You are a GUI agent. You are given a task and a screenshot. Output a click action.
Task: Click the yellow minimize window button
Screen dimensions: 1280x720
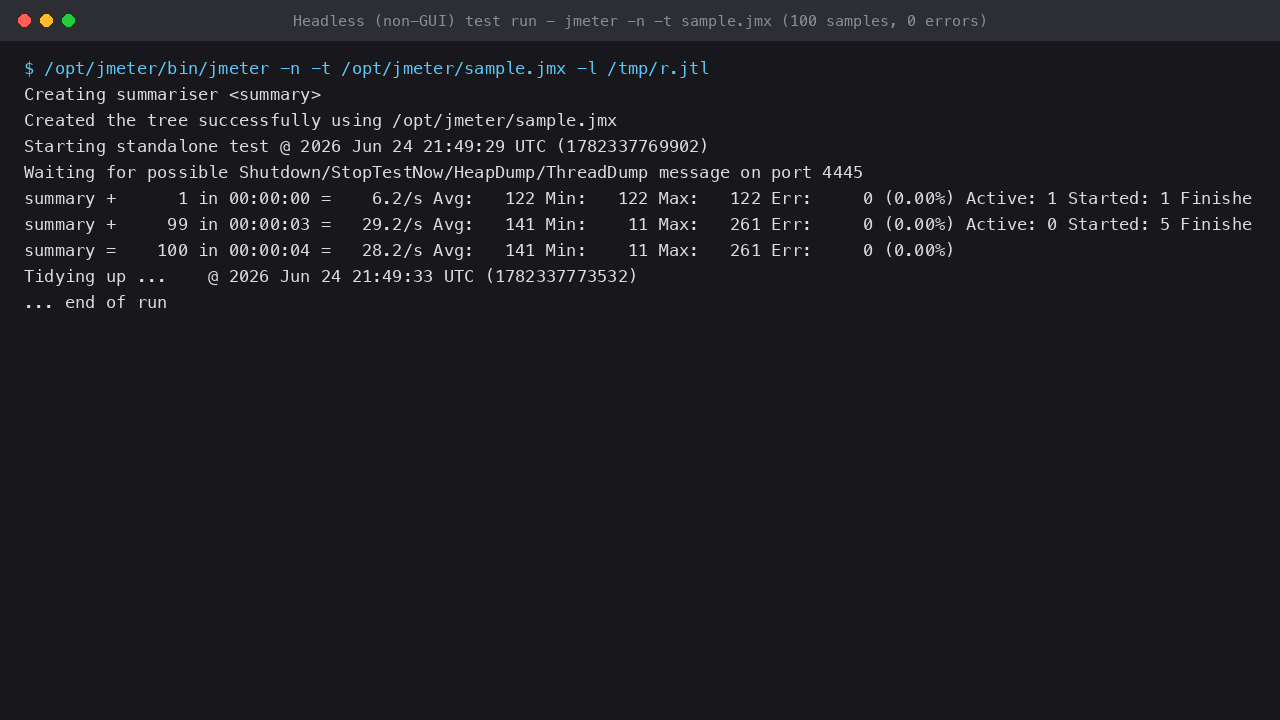click(46, 20)
